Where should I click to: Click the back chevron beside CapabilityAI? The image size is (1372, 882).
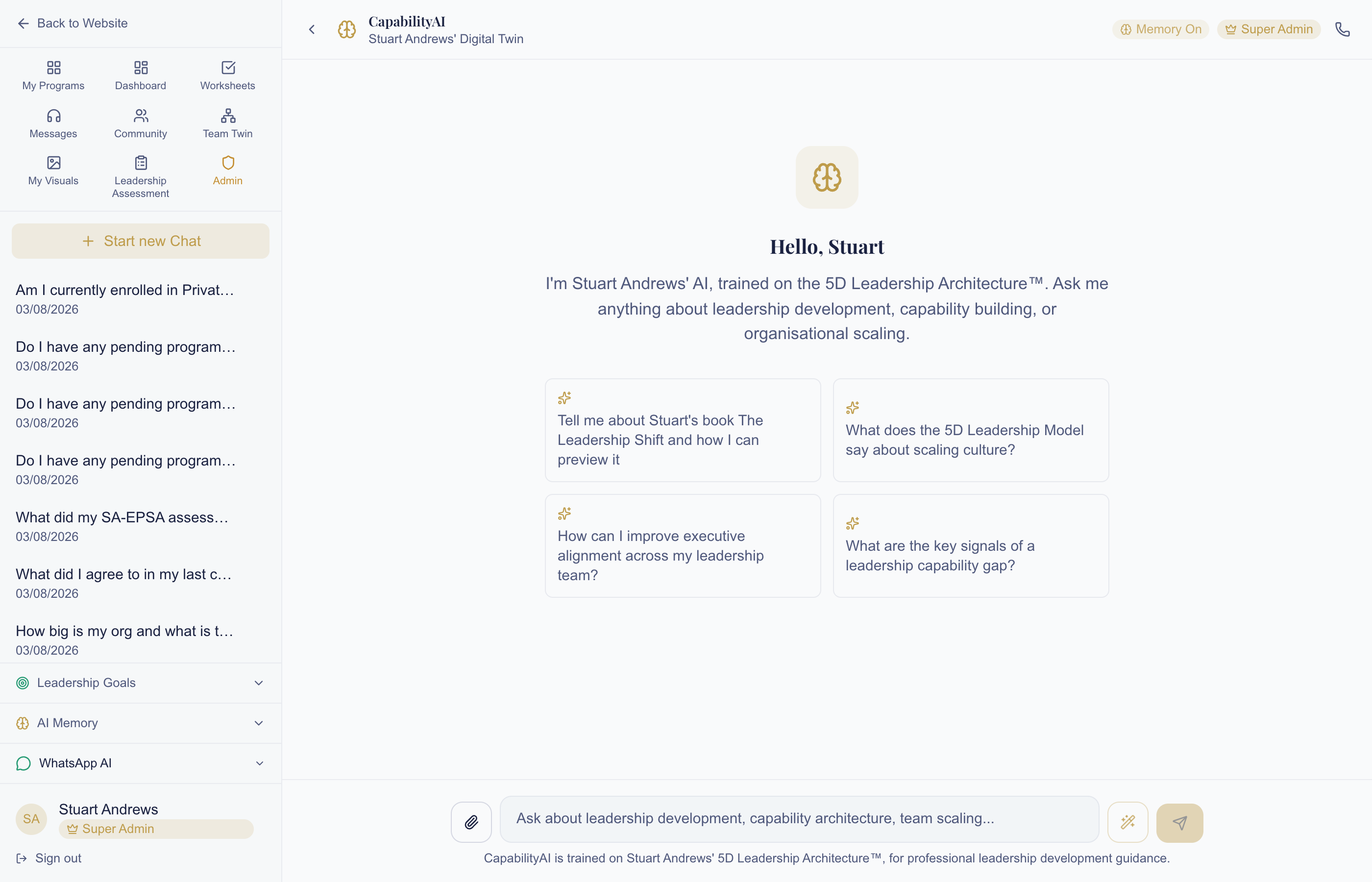click(312, 29)
